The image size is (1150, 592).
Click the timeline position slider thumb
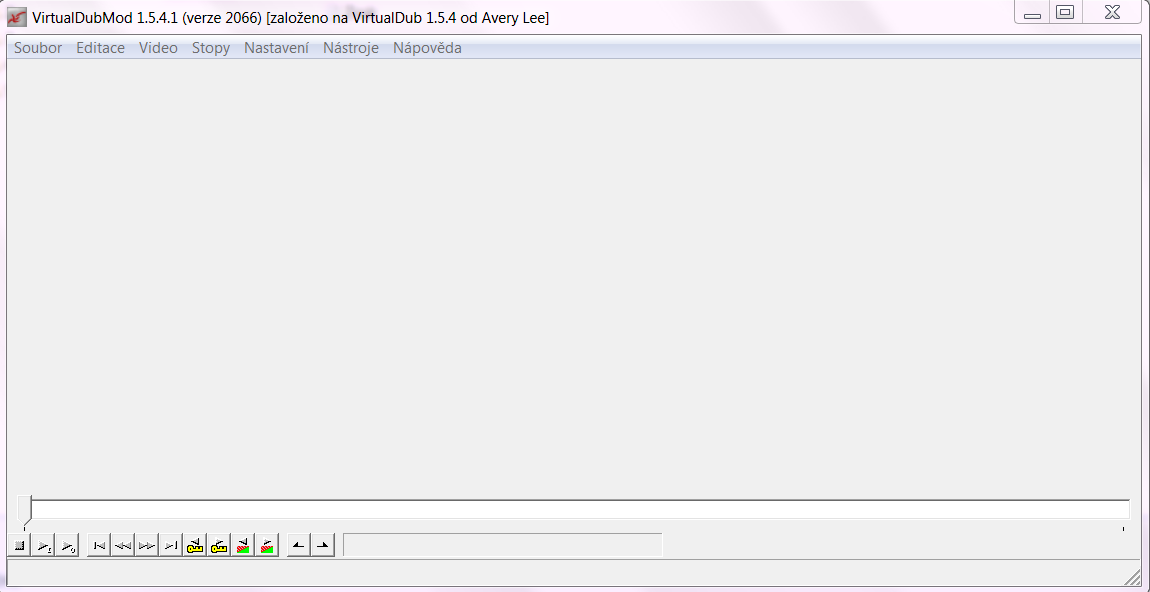point(24,511)
